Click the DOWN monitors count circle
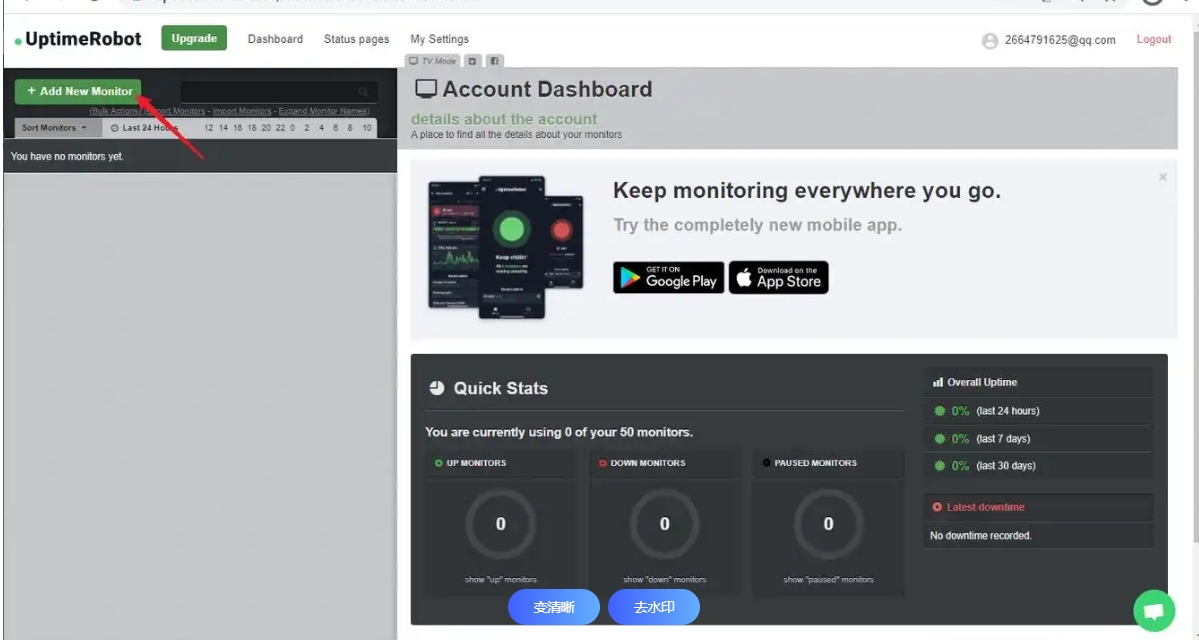 click(664, 525)
